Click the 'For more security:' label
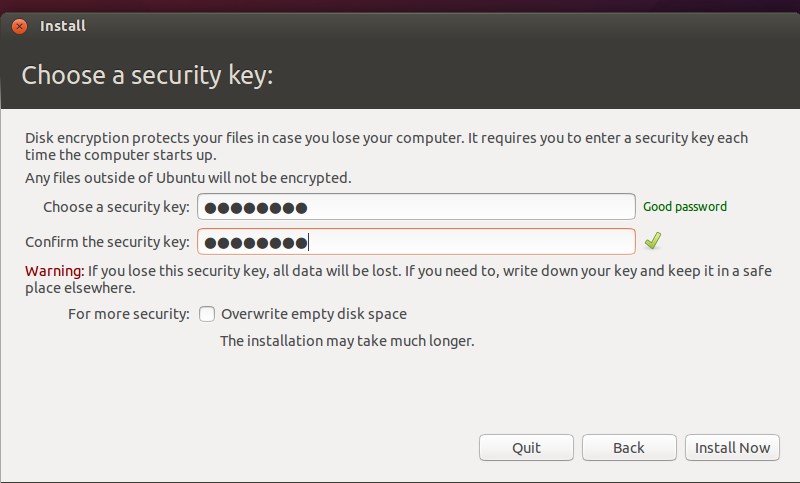This screenshot has height=483, width=800. [x=128, y=314]
